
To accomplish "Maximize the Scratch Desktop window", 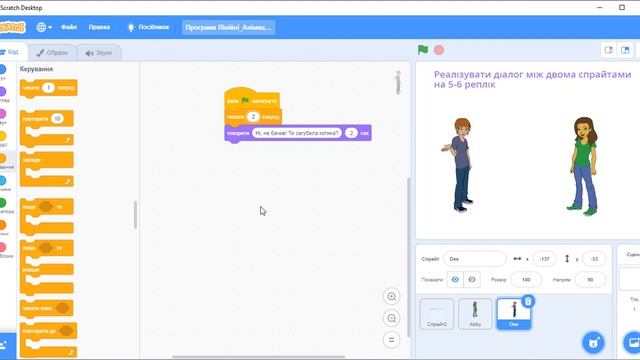I will coord(622,7).
